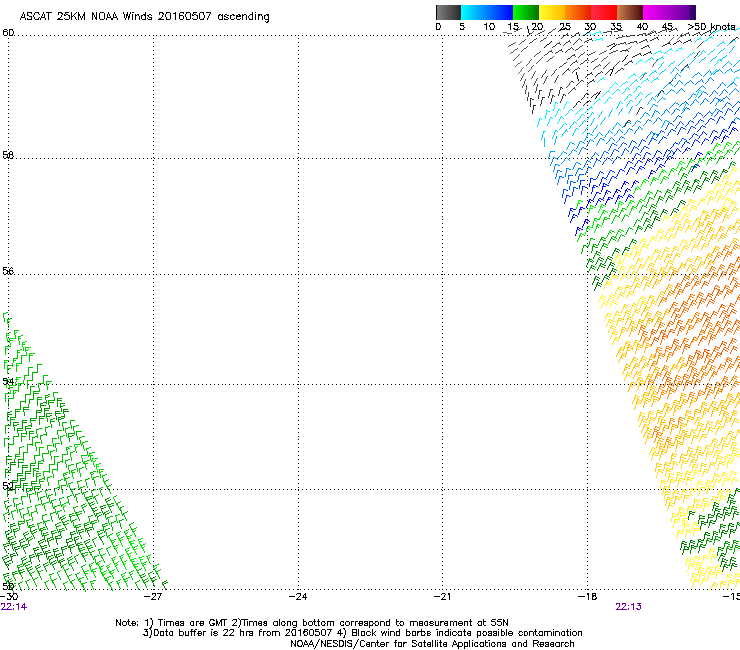Click the longitude label -27
Viewport: 740px width, 650px height.
(x=153, y=597)
